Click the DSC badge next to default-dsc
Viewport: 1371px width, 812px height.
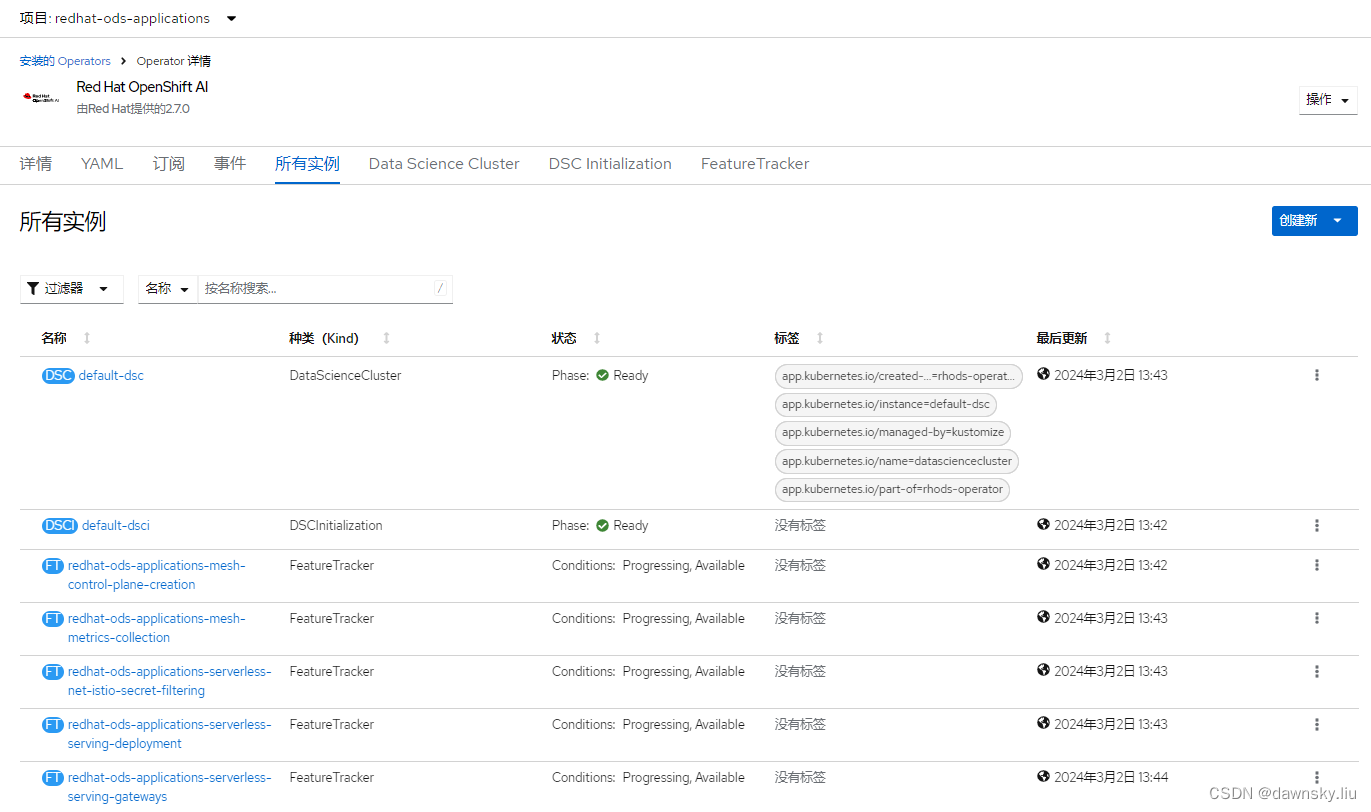pyautogui.click(x=58, y=376)
